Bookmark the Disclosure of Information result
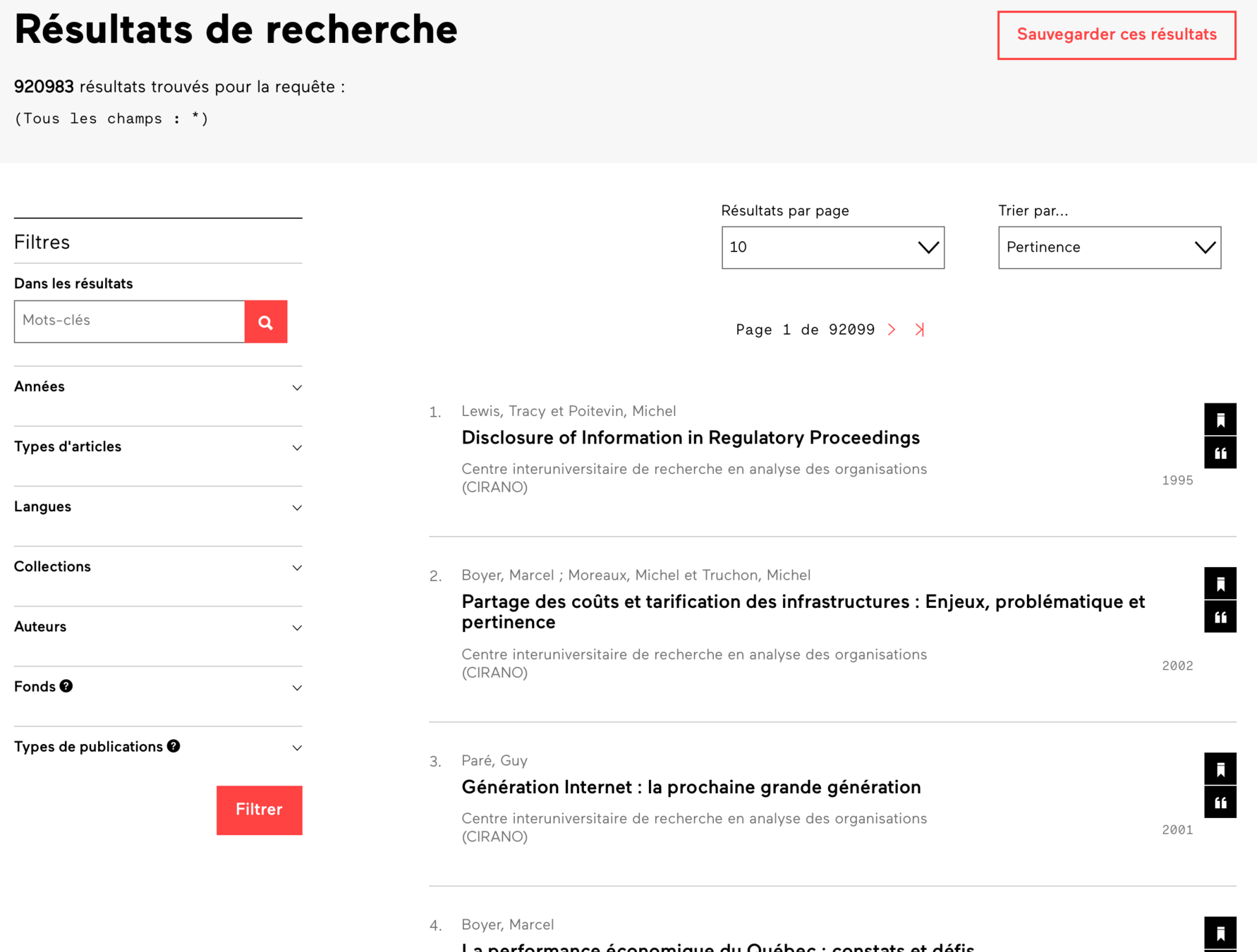The width and height of the screenshot is (1257, 952). tap(1220, 420)
